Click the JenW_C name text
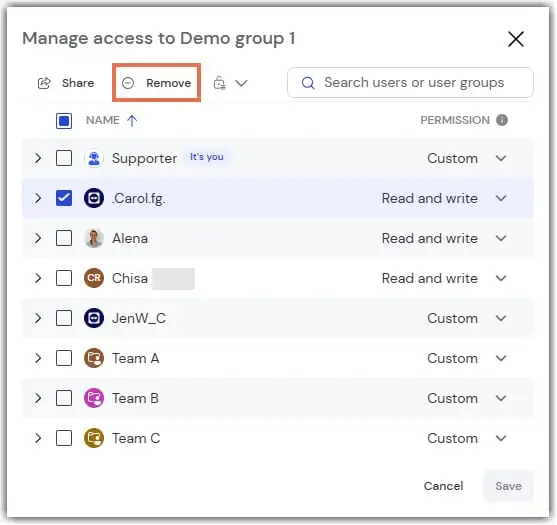 139,318
